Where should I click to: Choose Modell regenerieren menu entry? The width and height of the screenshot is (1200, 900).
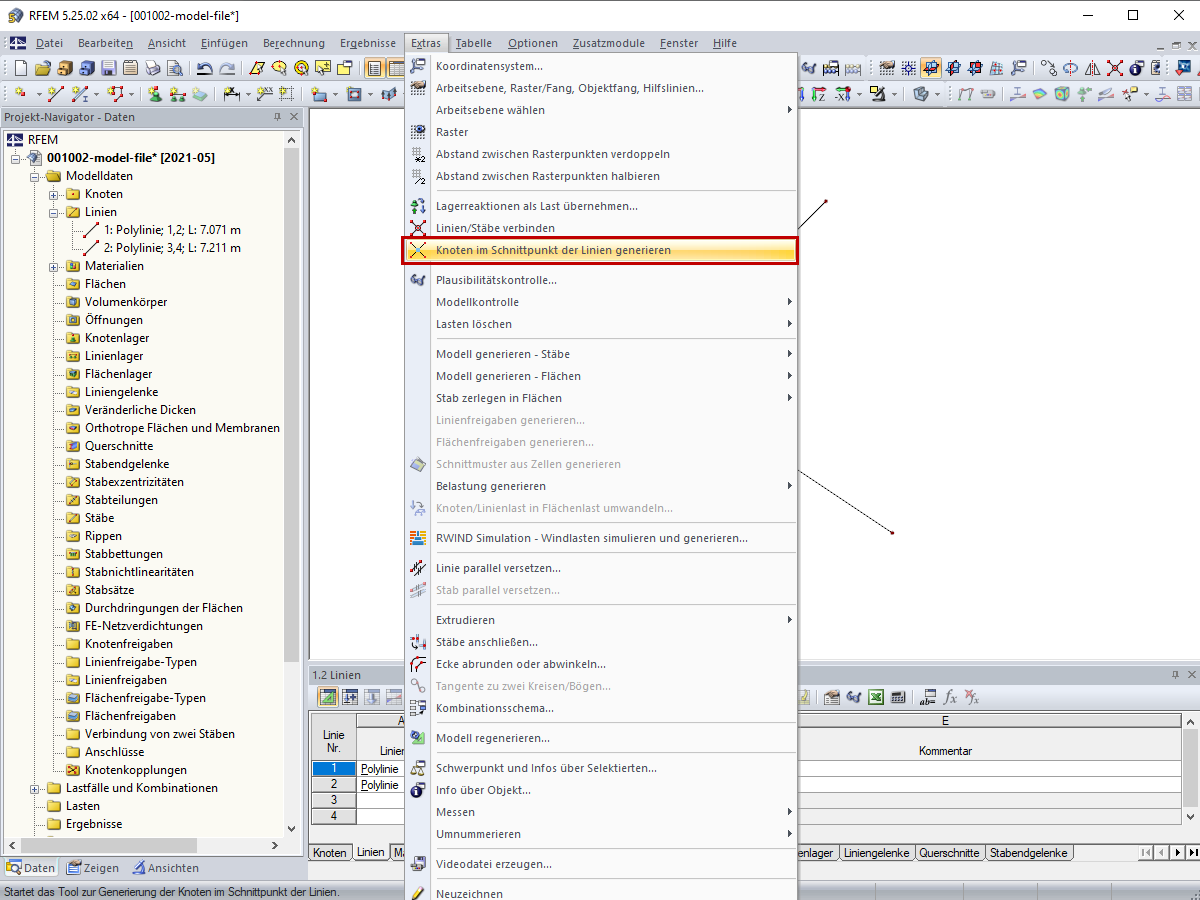(x=601, y=738)
